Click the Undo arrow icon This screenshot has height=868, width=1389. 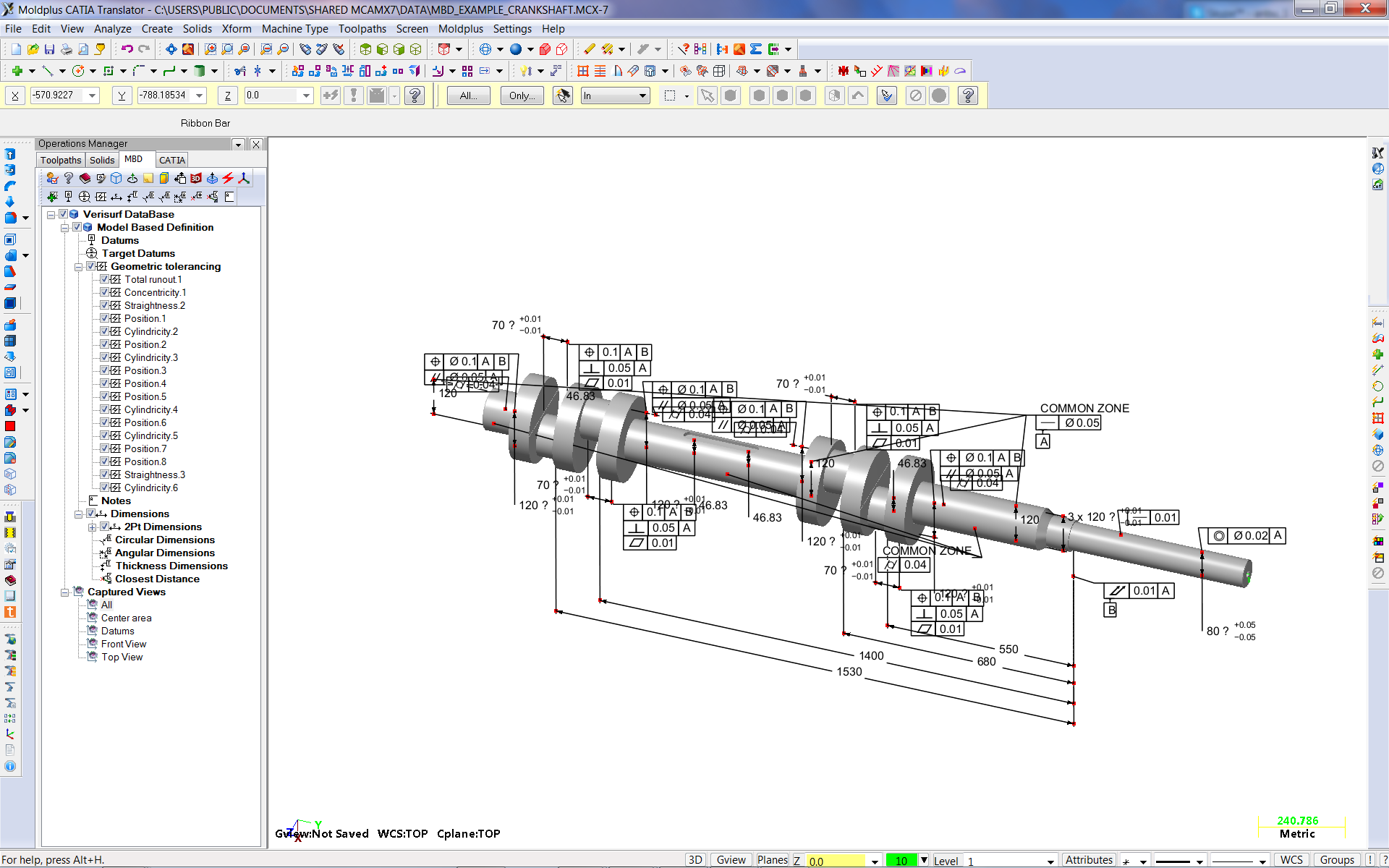point(127,49)
